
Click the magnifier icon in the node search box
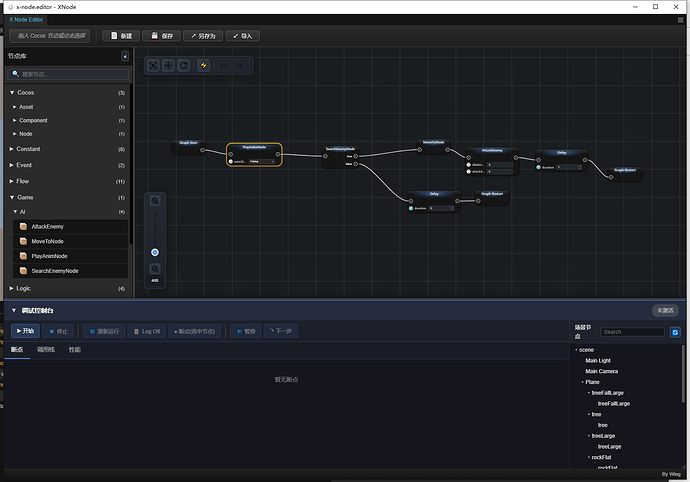[x=15, y=74]
